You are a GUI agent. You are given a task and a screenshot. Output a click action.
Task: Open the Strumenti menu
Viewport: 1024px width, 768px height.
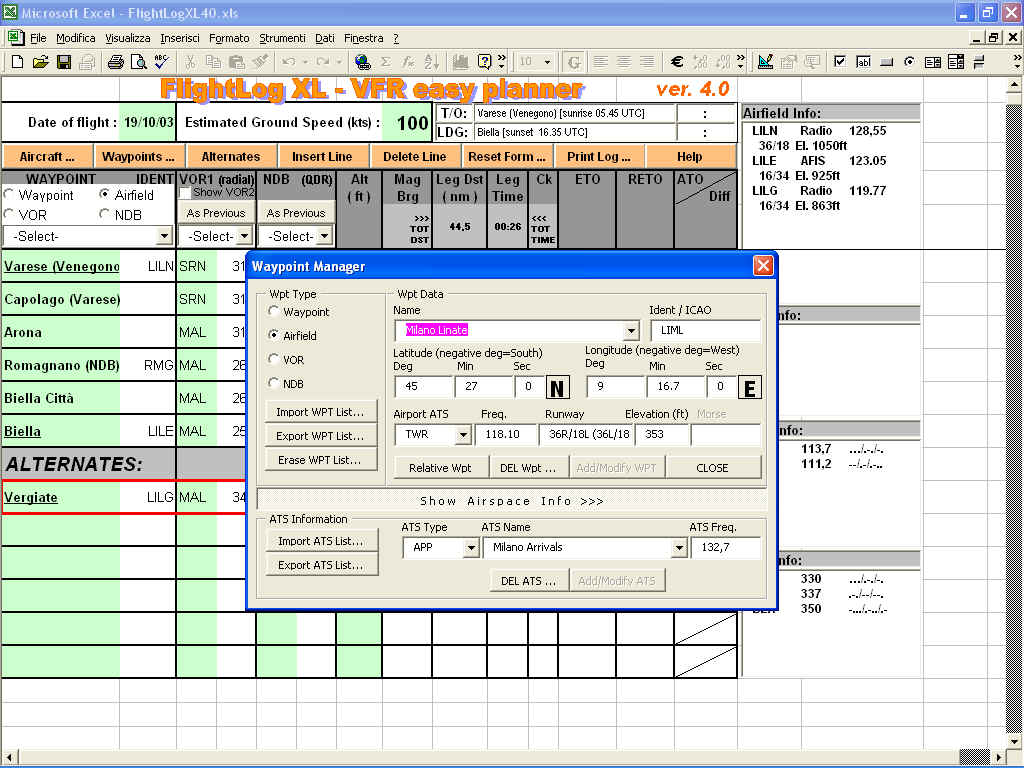tap(282, 38)
